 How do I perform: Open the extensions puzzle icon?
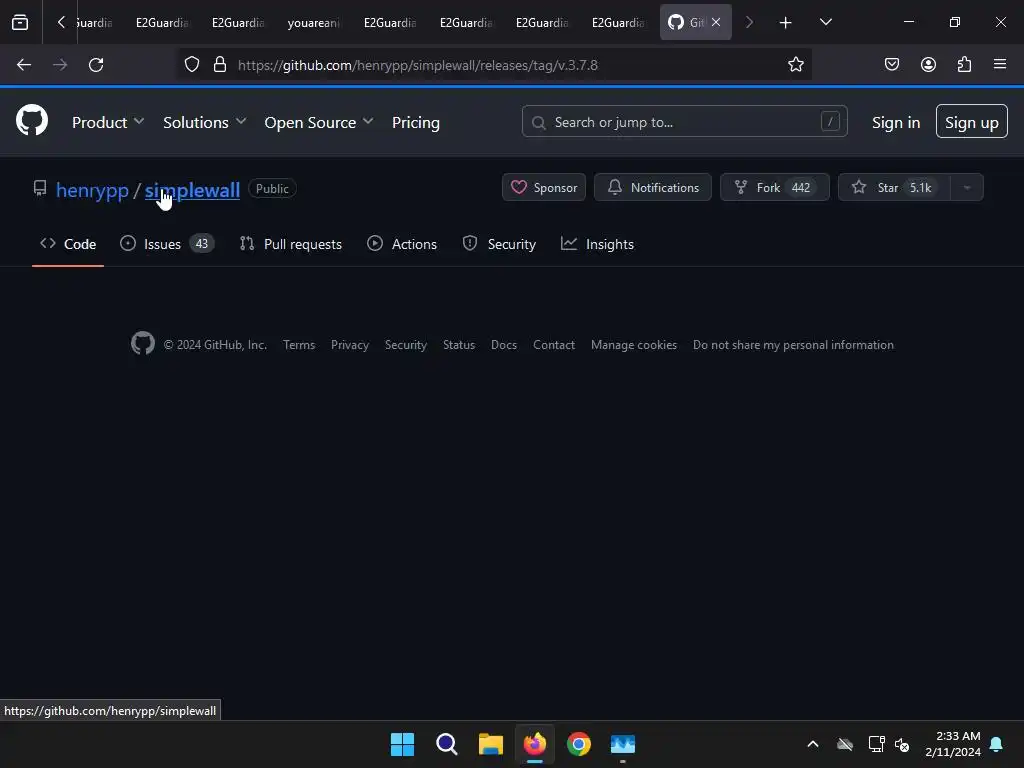(x=965, y=65)
